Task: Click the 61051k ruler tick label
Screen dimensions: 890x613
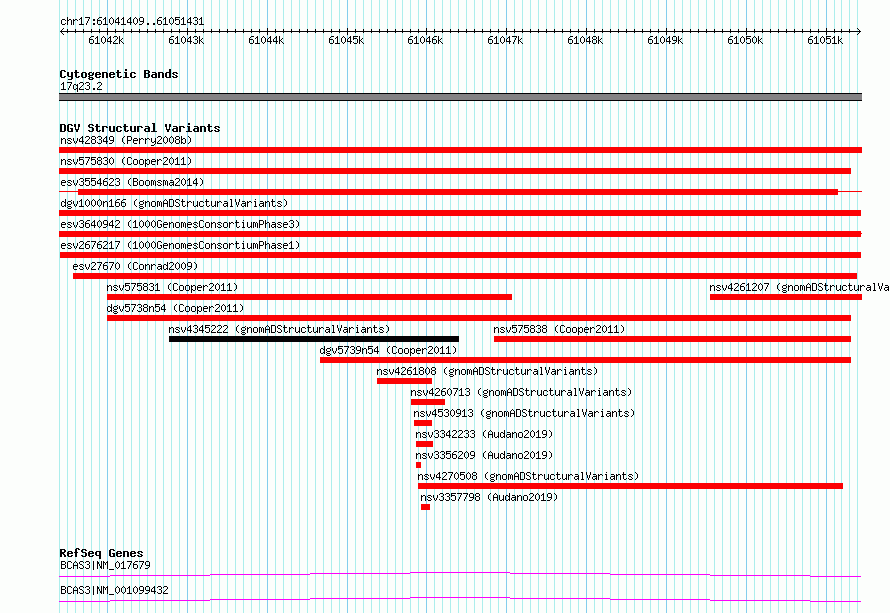Action: 825,40
